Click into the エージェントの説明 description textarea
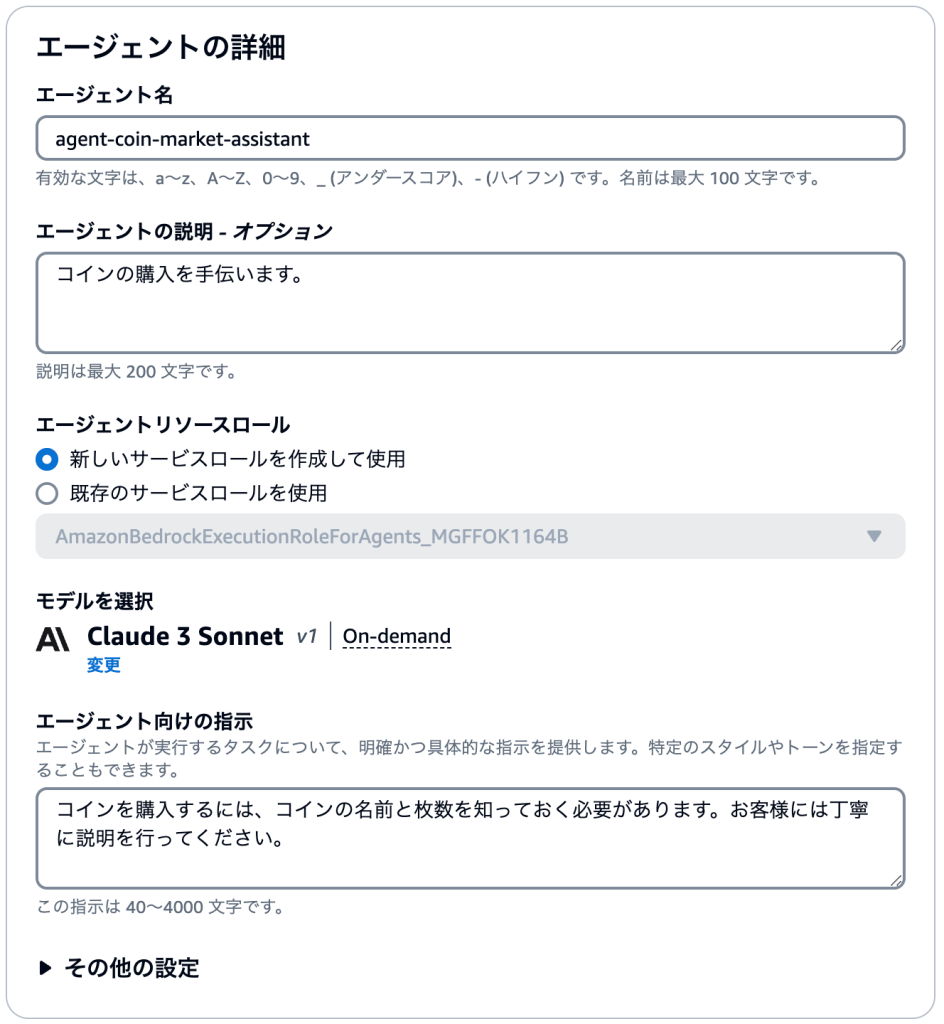 tap(470, 303)
